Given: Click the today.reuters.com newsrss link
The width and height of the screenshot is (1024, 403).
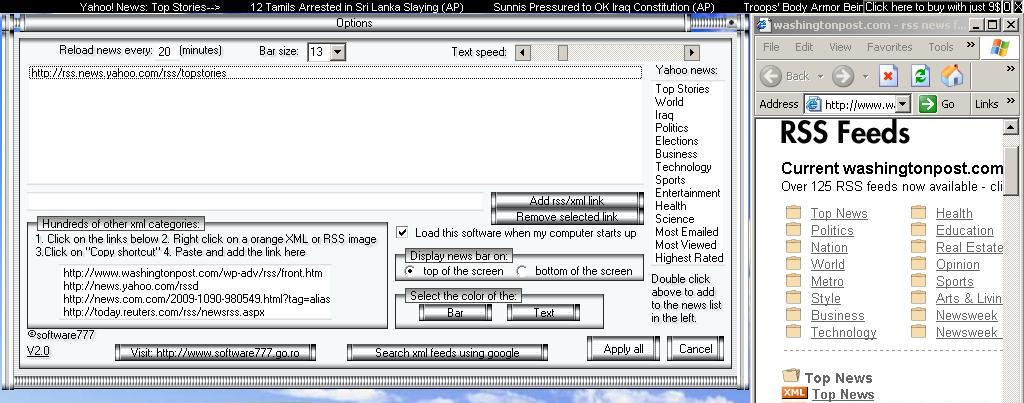Looking at the screenshot, I should [164, 312].
